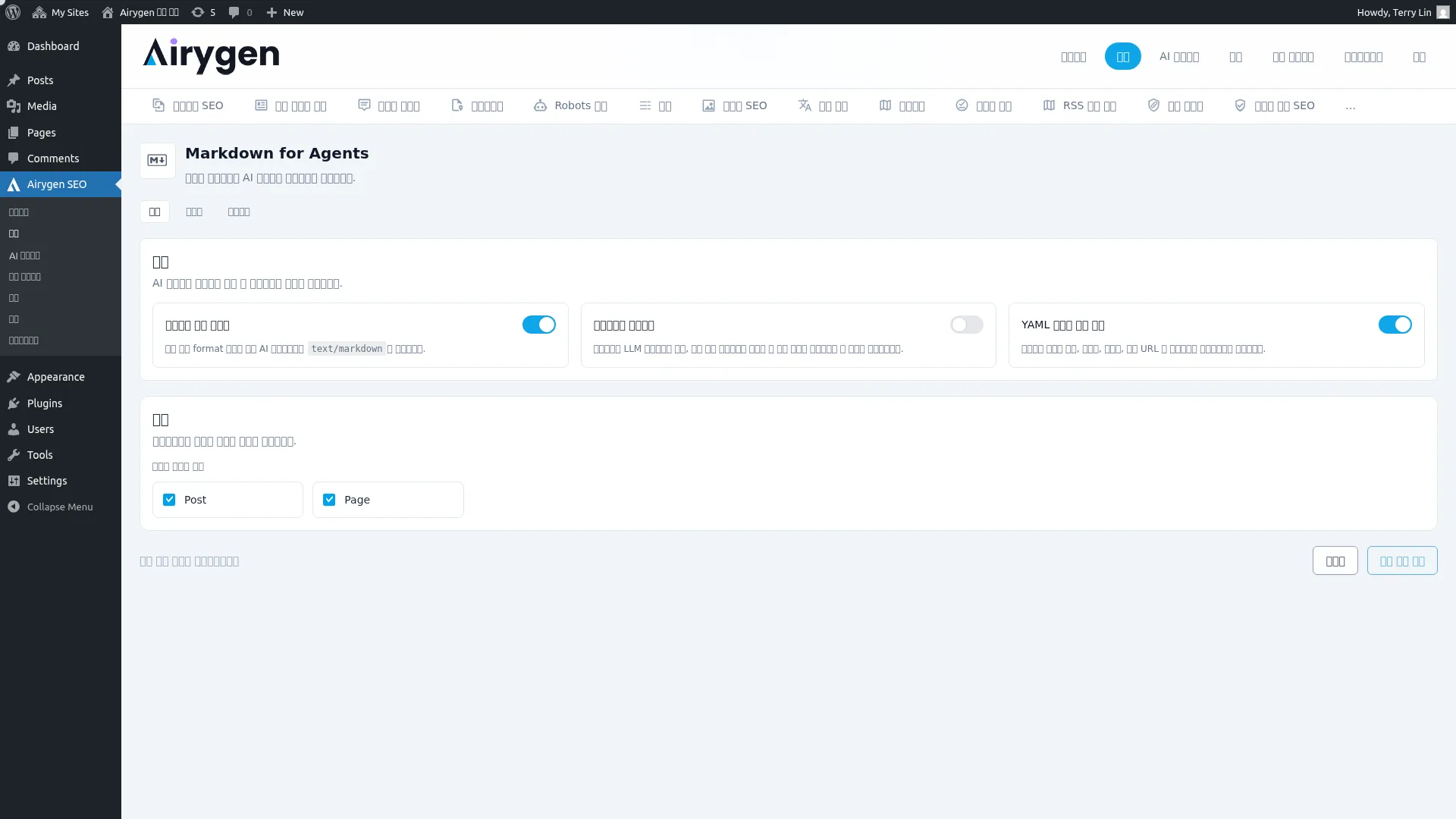This screenshot has height=819, width=1456.
Task: Open the AI tab in top navigation
Action: 1179,56
